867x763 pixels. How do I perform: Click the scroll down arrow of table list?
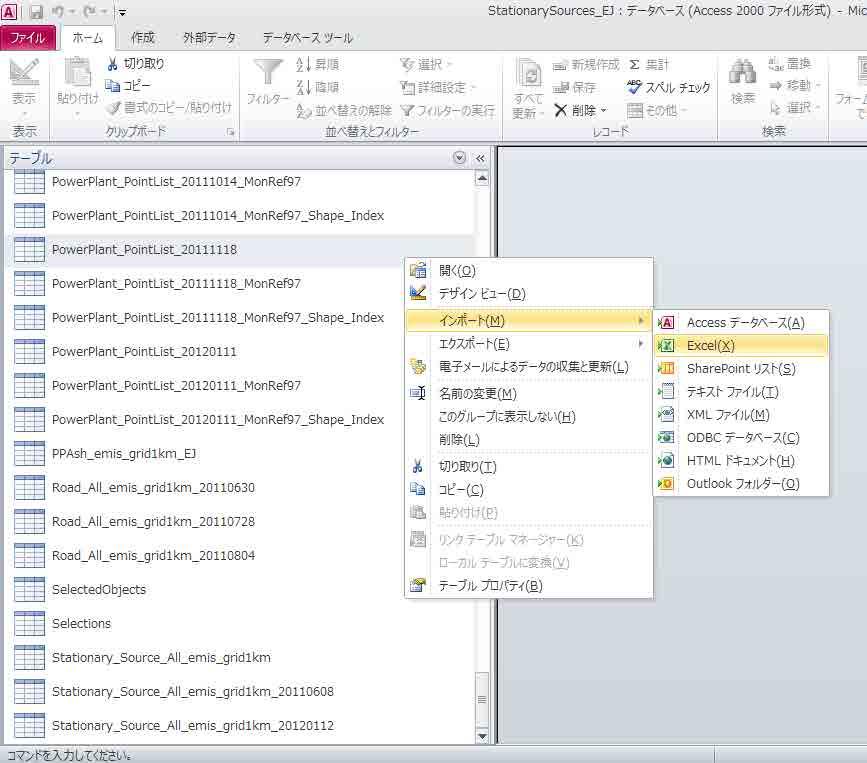click(x=482, y=736)
